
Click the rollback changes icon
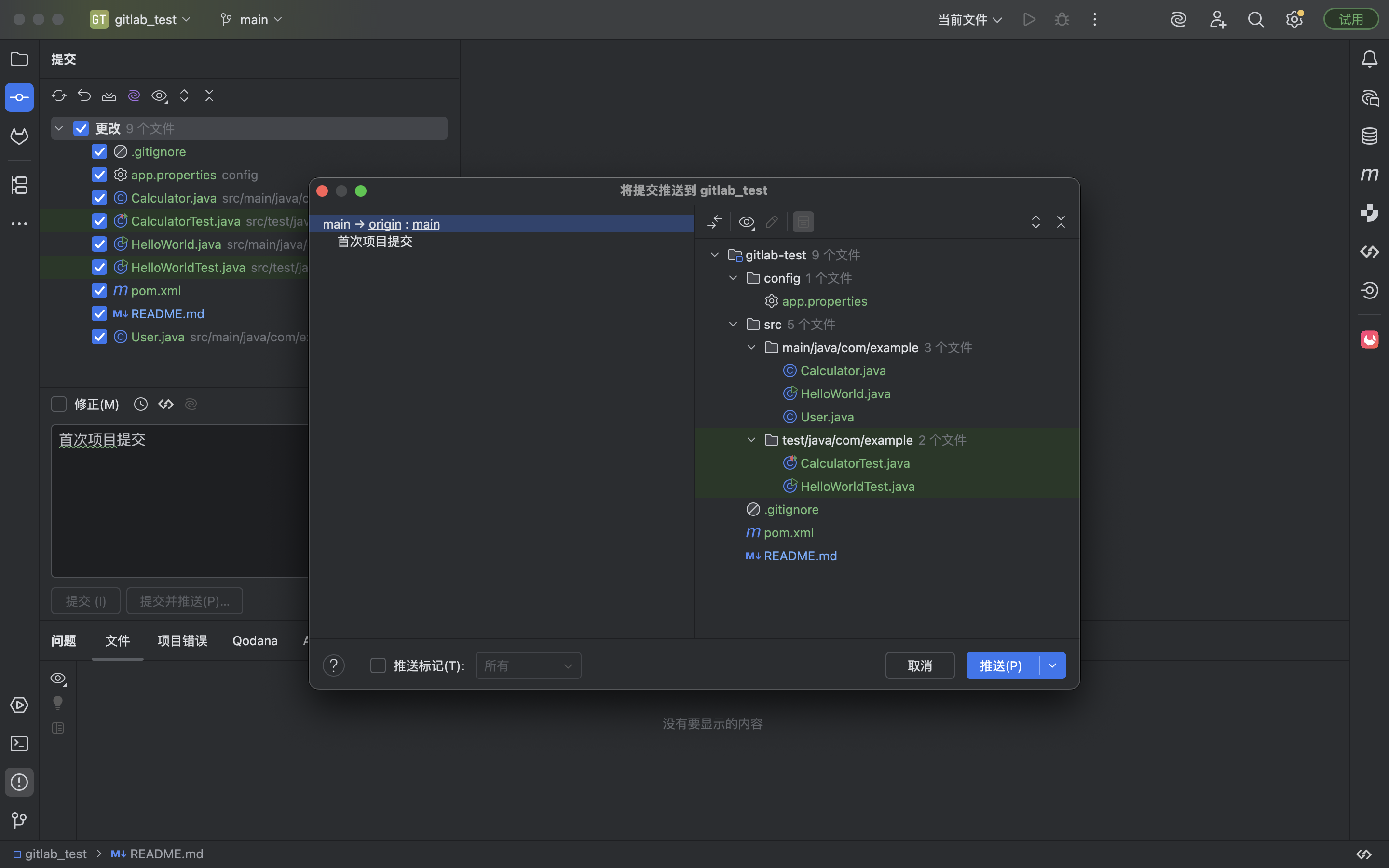(84, 95)
